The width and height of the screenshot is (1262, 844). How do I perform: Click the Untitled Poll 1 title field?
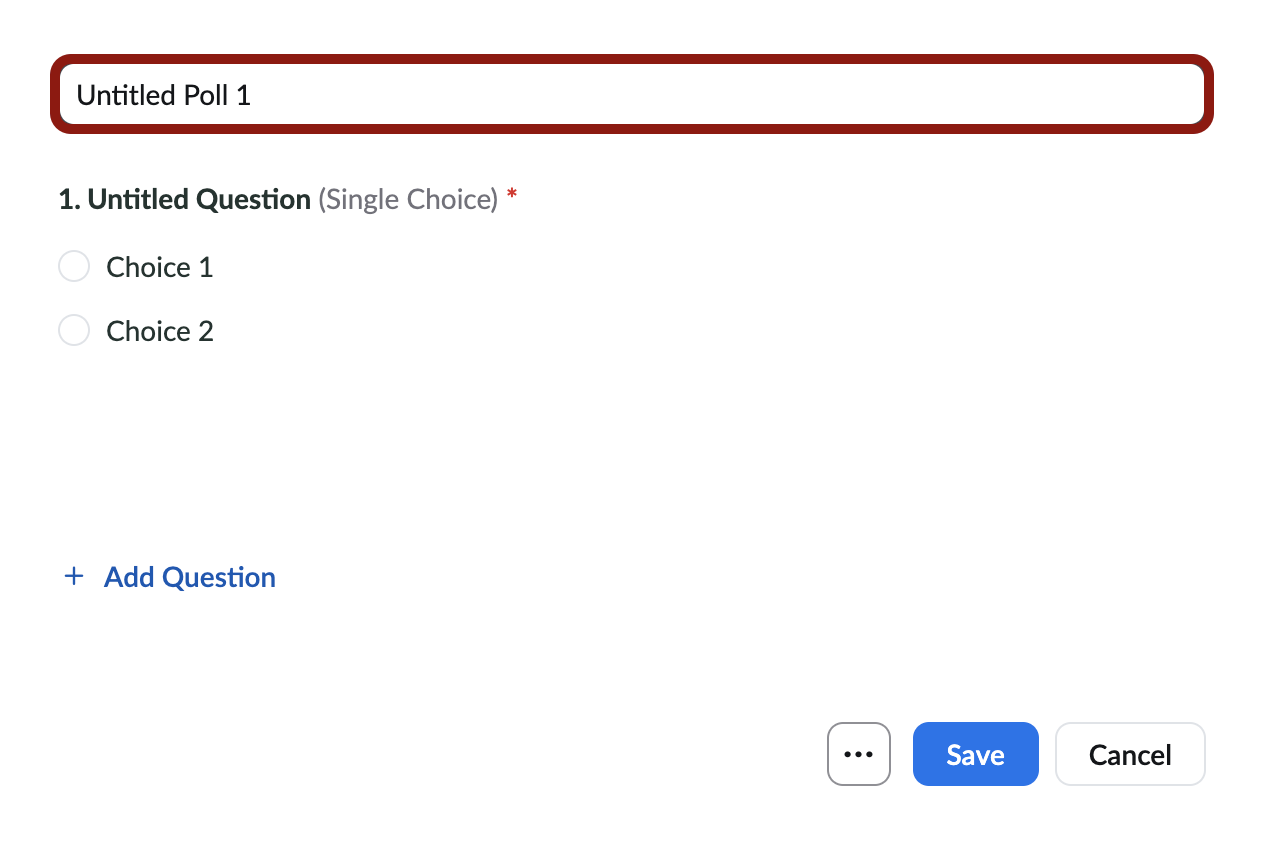click(x=630, y=94)
